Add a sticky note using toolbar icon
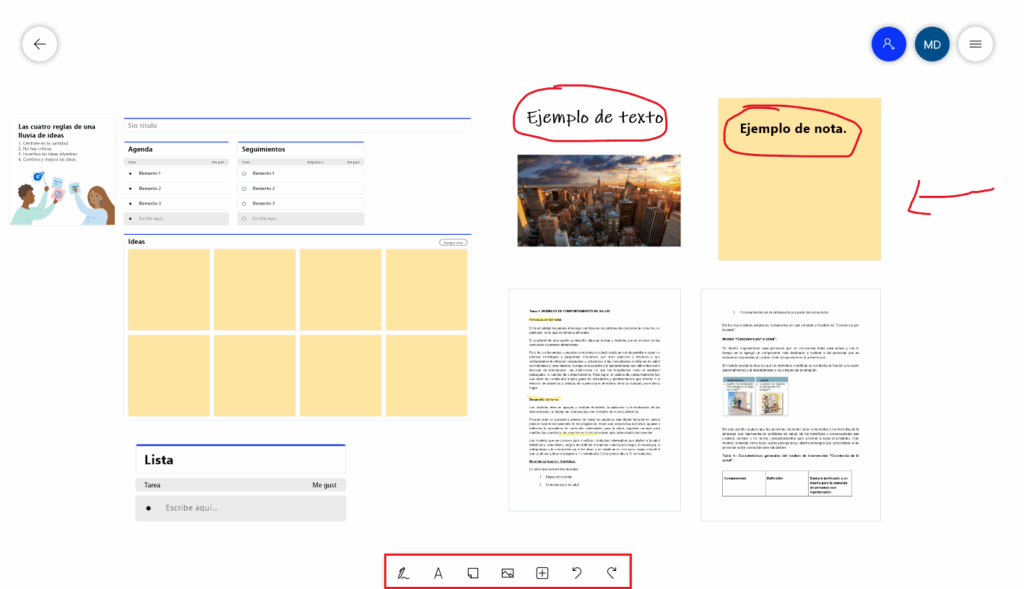The width and height of the screenshot is (1024, 589). coord(473,573)
